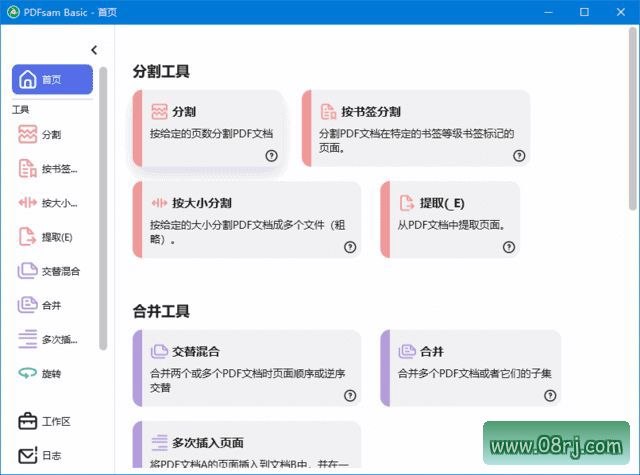
Task: Open the 多次插入页面 card title
Action: click(208, 443)
